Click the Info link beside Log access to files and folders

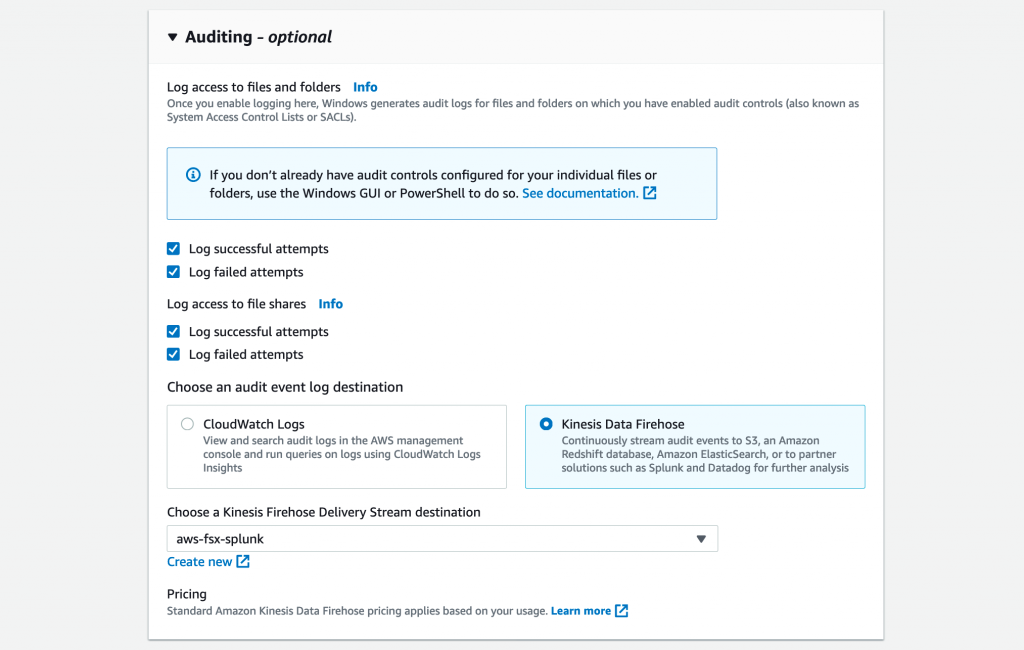(365, 87)
